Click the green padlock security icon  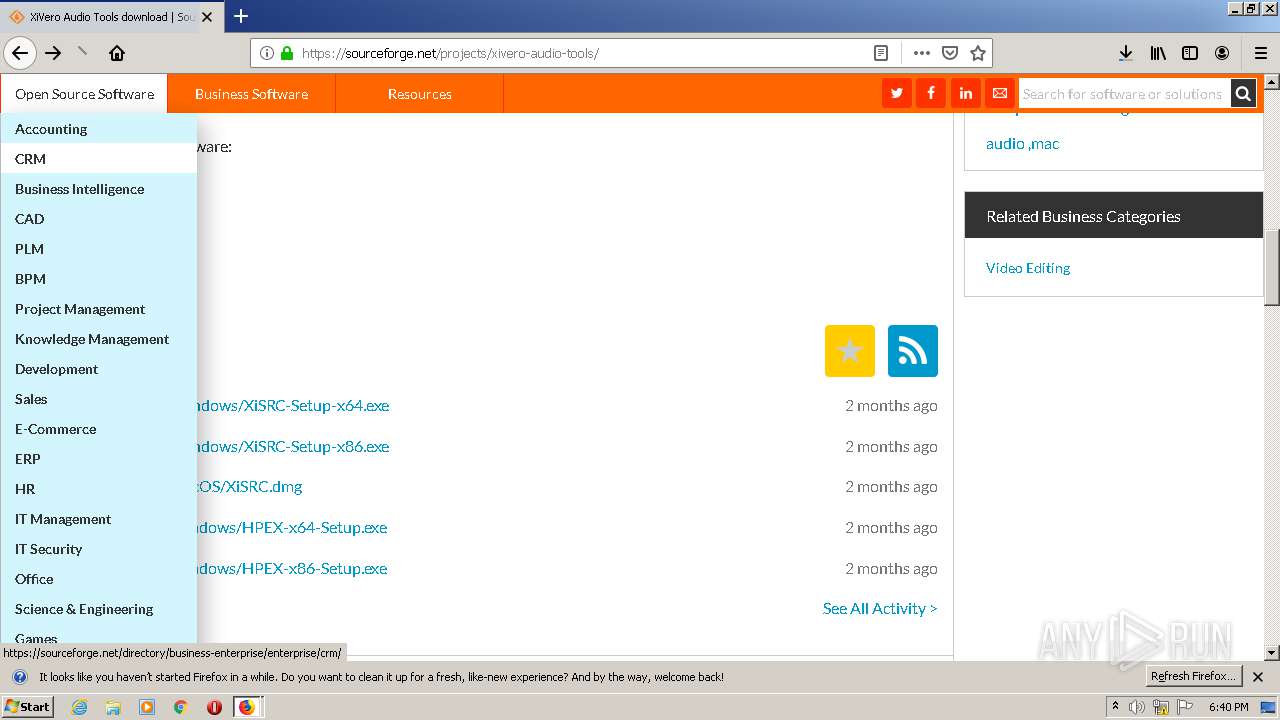[x=287, y=53]
